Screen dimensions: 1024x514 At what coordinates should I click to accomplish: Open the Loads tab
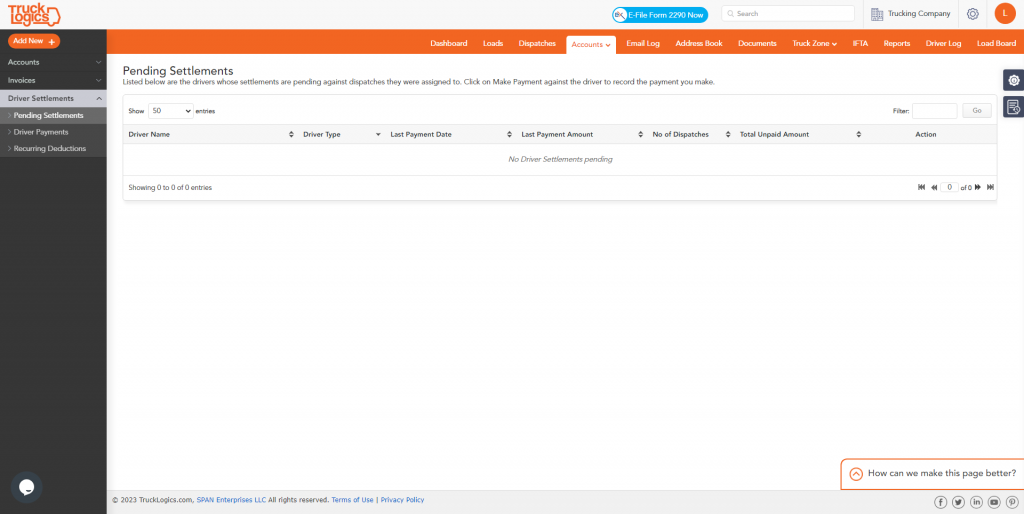[493, 44]
